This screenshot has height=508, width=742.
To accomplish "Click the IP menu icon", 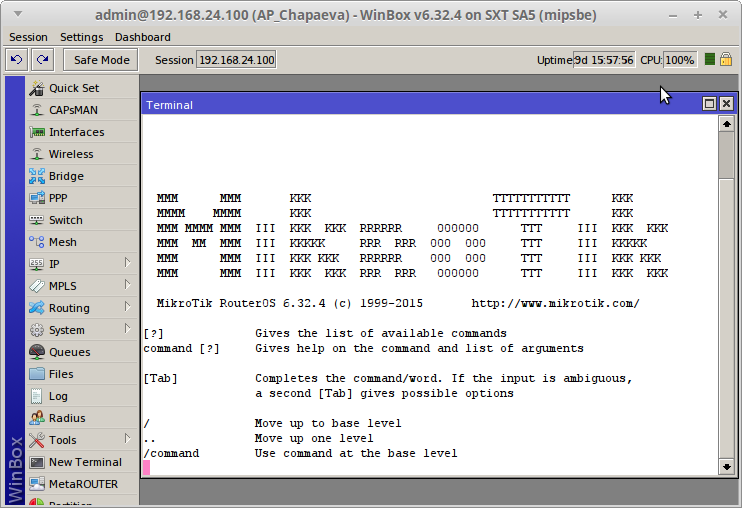I will click(x=36, y=264).
